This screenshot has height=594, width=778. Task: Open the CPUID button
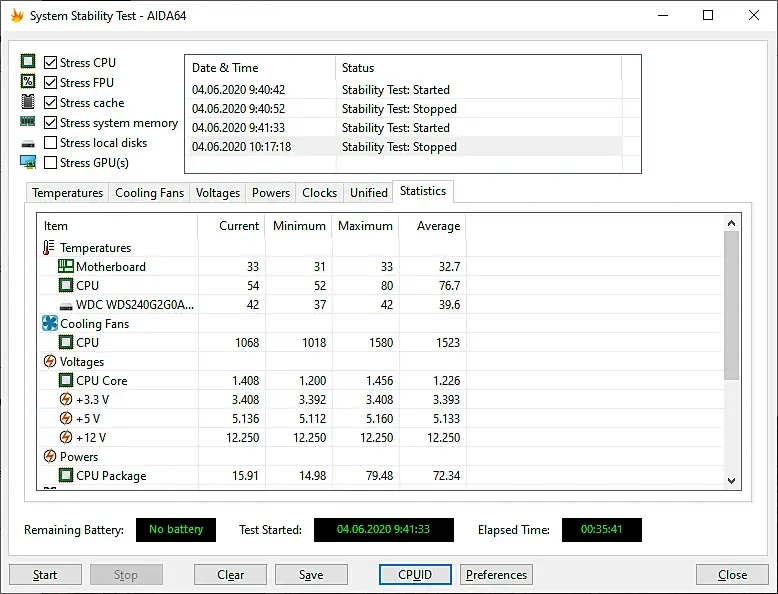pyautogui.click(x=415, y=575)
